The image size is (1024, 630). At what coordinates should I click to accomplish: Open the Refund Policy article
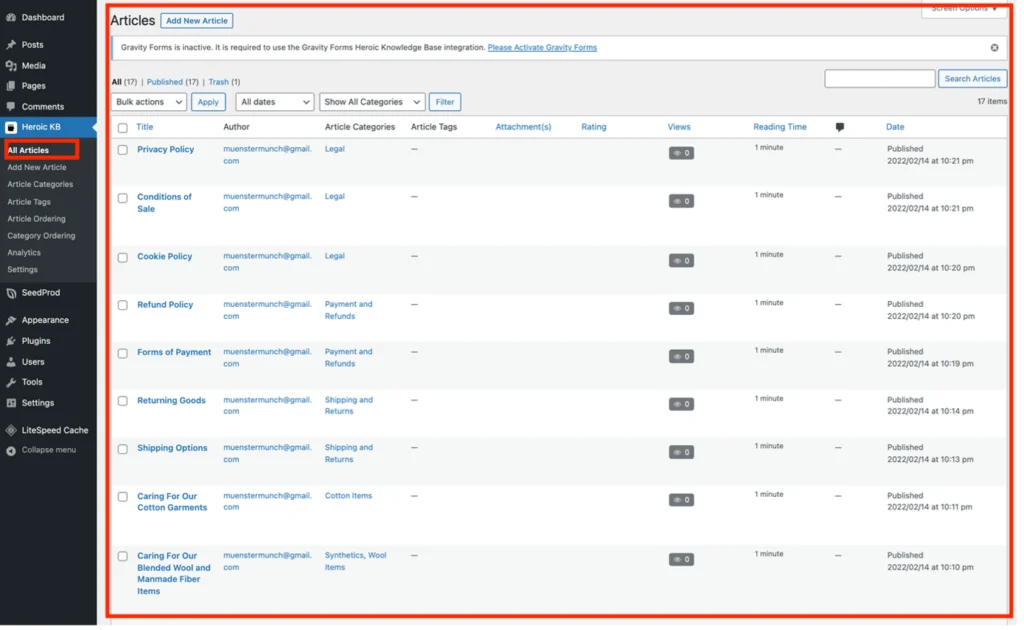[166, 306]
